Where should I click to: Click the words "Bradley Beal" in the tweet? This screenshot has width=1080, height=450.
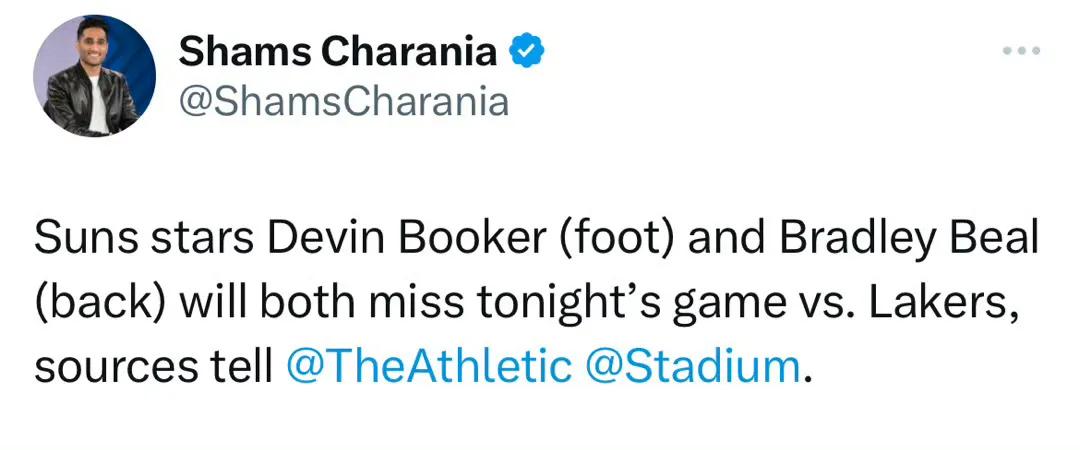coord(909,239)
